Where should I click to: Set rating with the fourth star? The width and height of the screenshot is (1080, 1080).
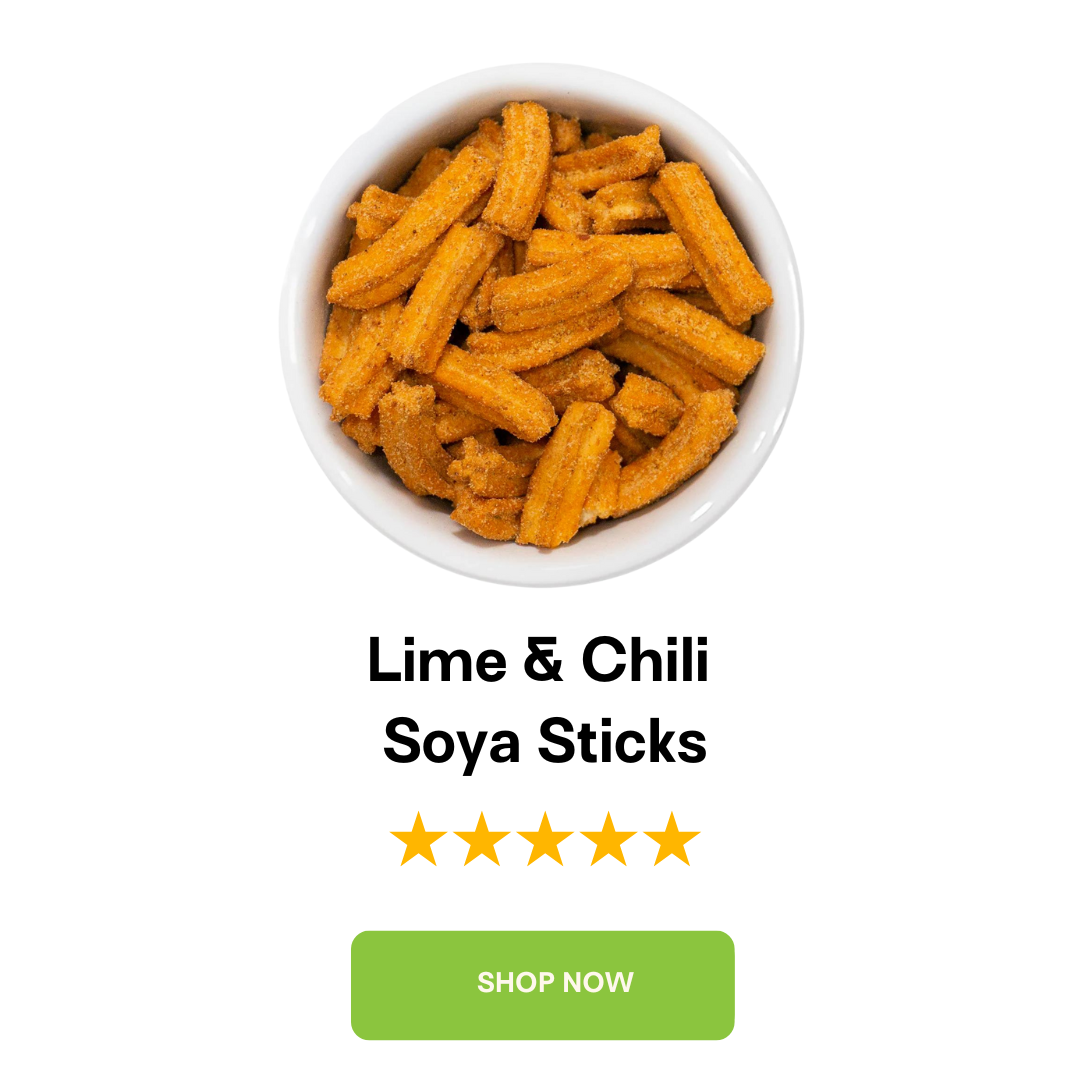coord(608,838)
